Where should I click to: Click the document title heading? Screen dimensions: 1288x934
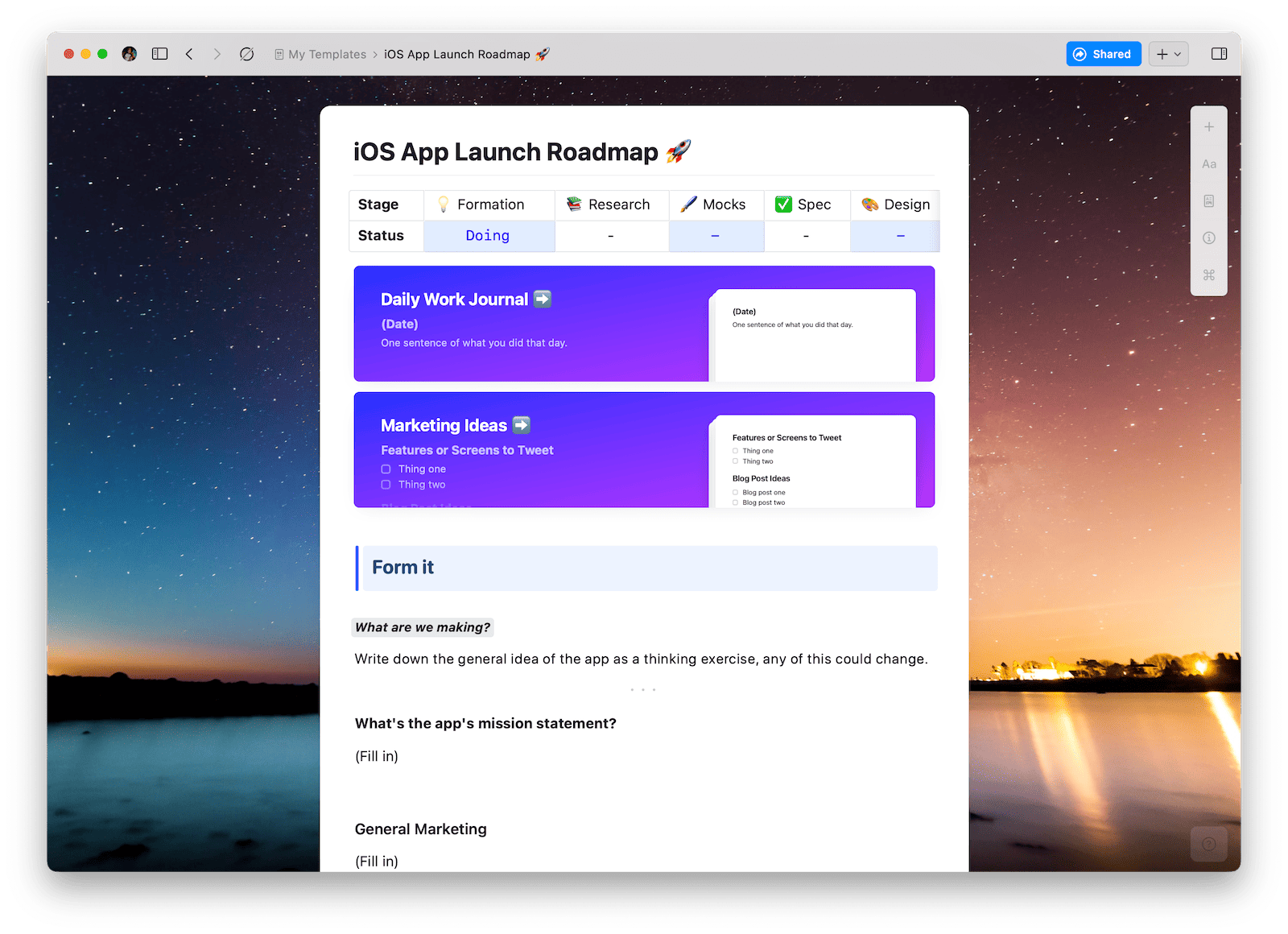522,151
